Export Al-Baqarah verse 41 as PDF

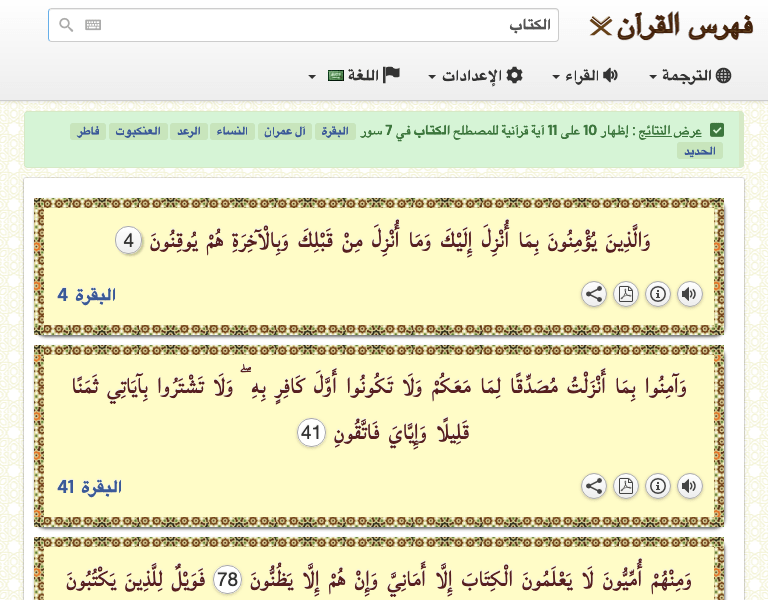point(626,486)
